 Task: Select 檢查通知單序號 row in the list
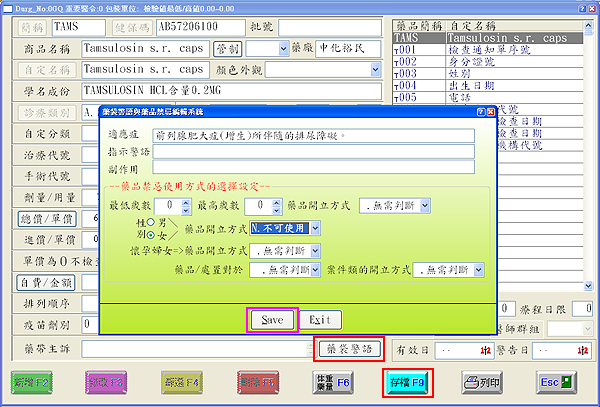tap(490, 49)
